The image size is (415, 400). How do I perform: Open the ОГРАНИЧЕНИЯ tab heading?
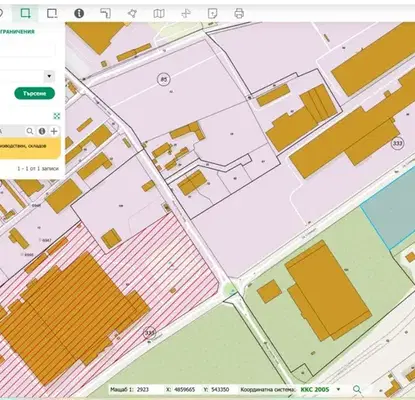(17, 32)
